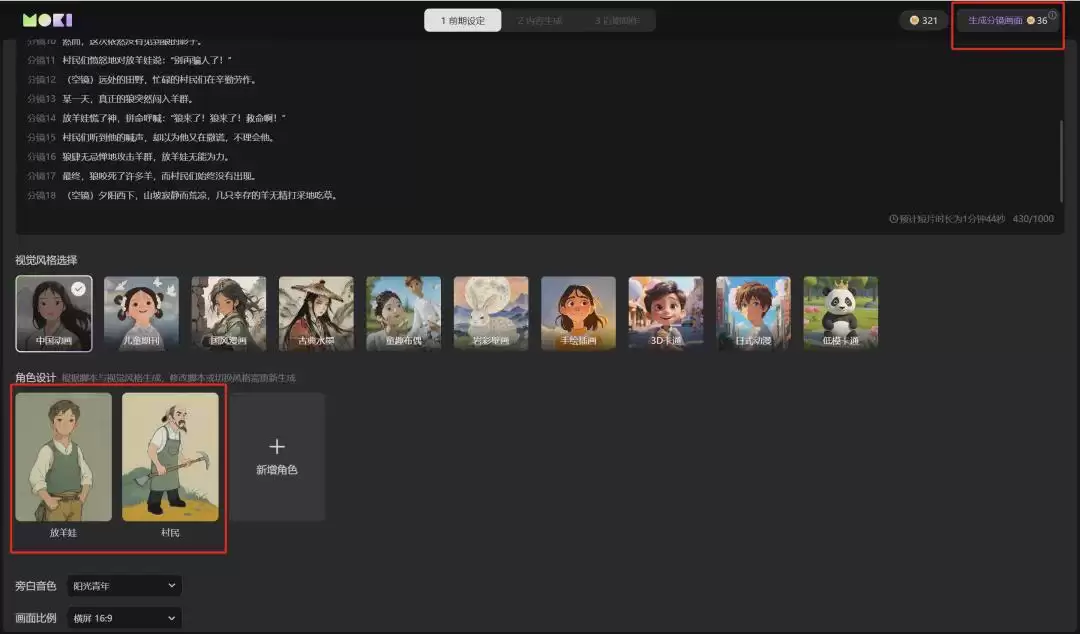Open the 旁白音色 voice dropdown
The height and width of the screenshot is (634, 1080).
pyautogui.click(x=123, y=586)
